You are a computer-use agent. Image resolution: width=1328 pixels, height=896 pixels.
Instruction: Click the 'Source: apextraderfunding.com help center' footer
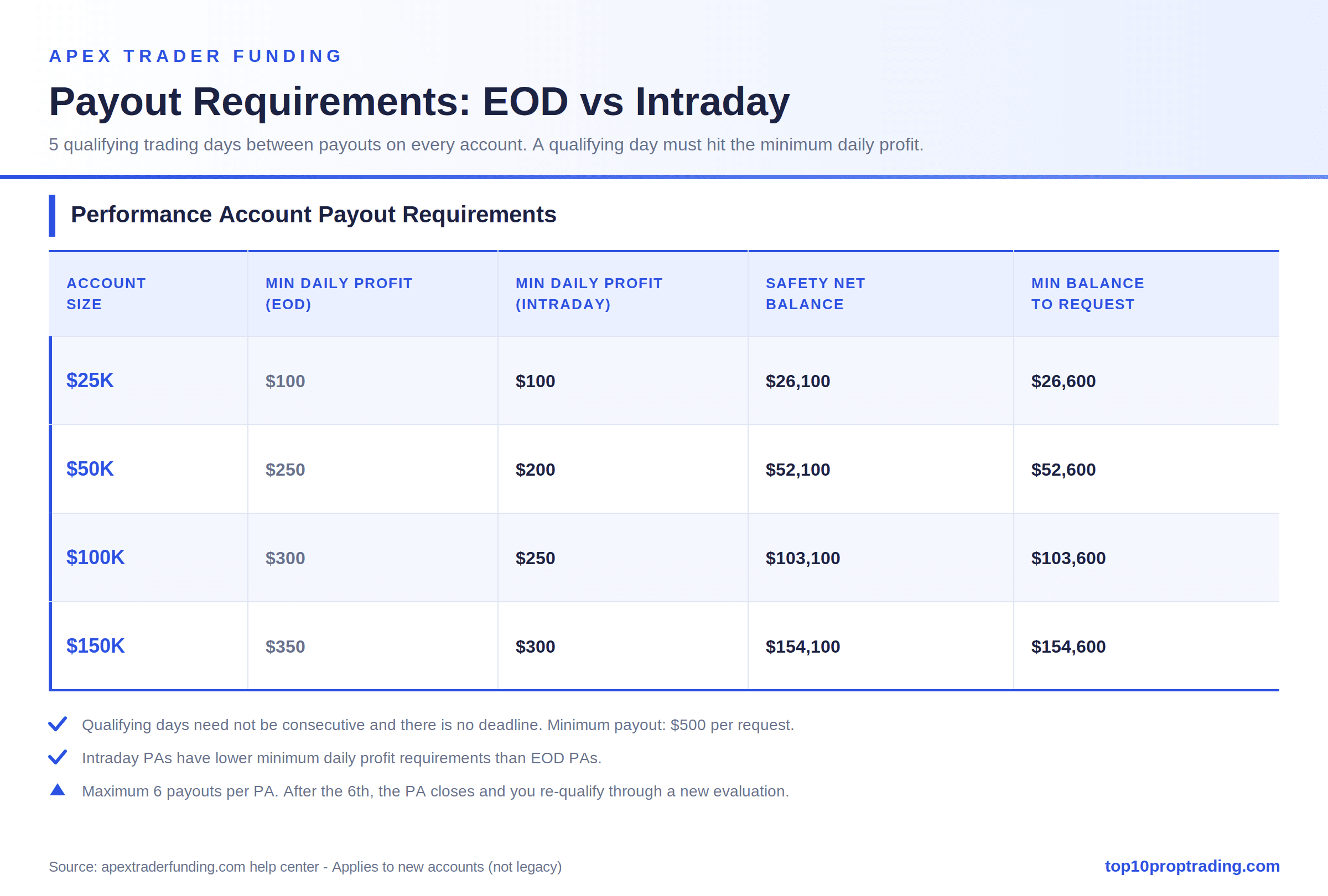305,867
